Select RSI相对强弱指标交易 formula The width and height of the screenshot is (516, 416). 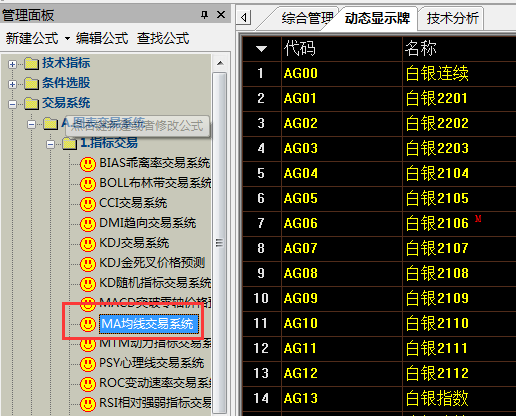click(155, 403)
